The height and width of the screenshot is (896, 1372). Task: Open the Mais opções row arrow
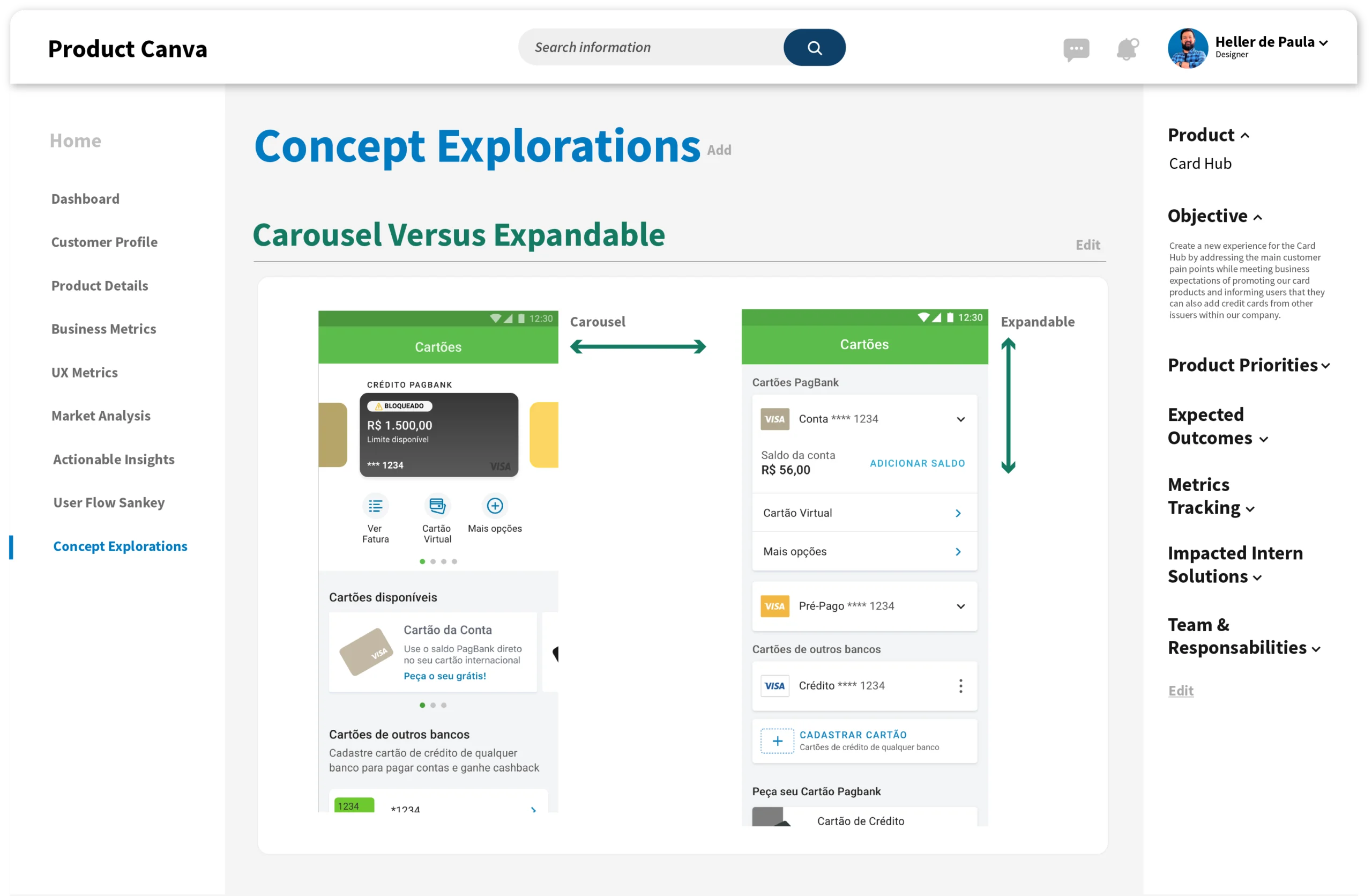point(958,552)
